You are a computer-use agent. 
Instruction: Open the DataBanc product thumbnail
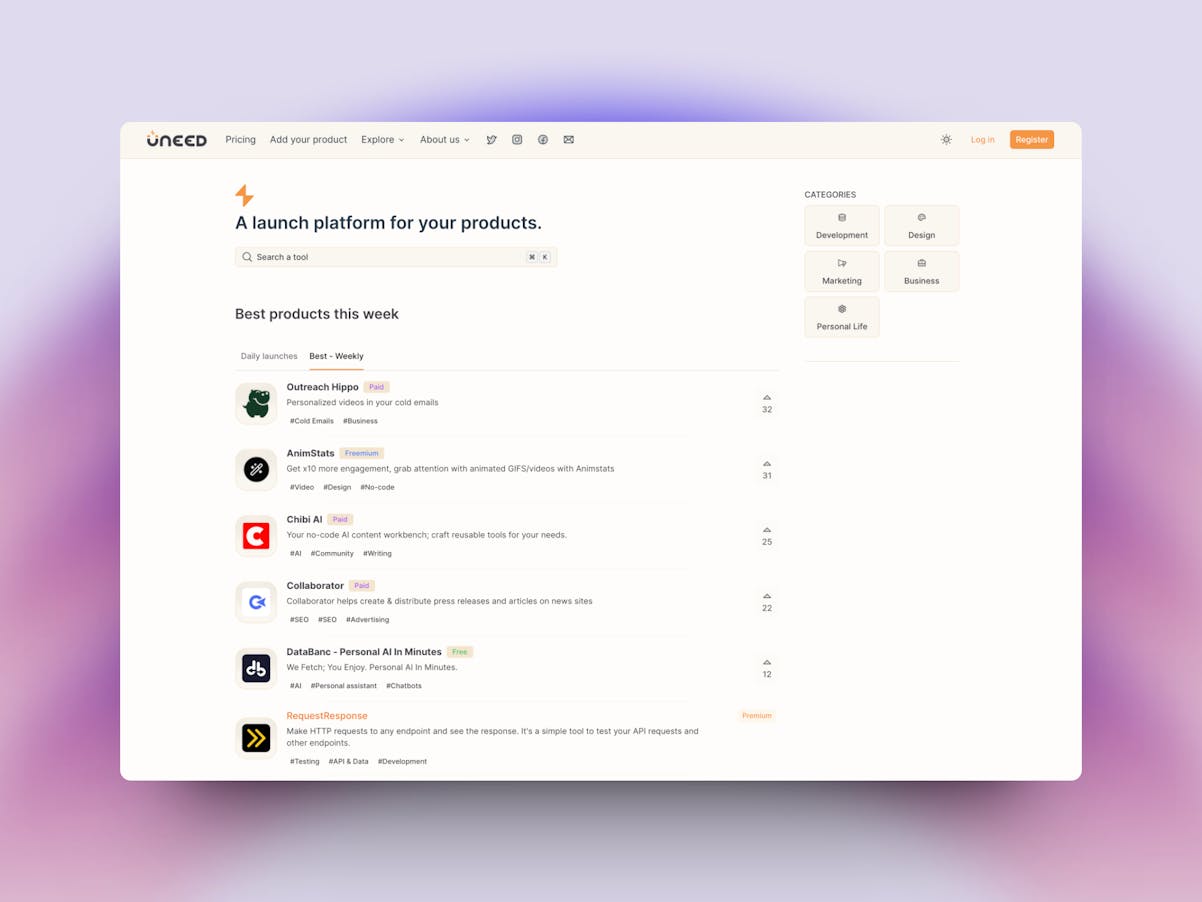256,669
